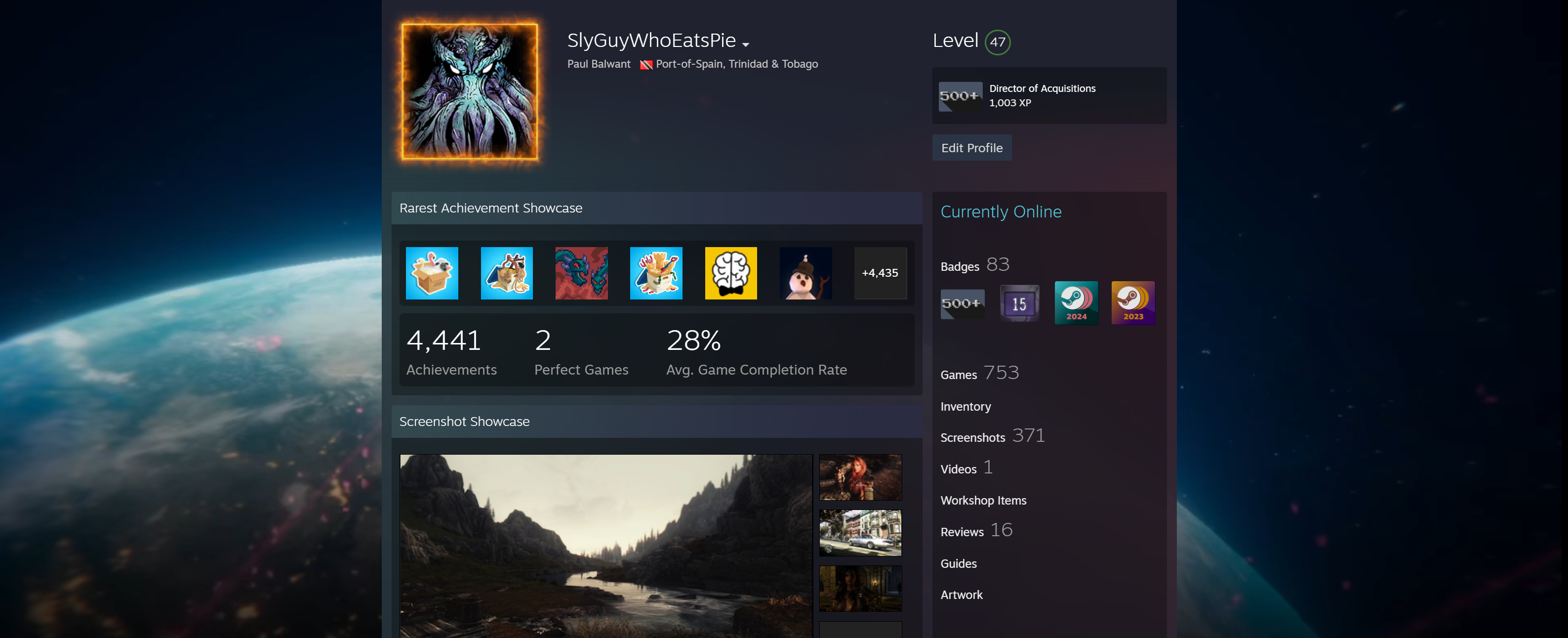The height and width of the screenshot is (638, 1568).
Task: Open the Games 753 link
Action: pos(979,373)
